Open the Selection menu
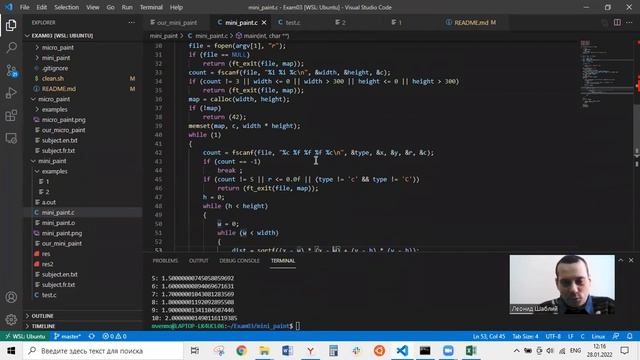Image resolution: width=640 pixels, height=360 pixels. pos(66,7)
